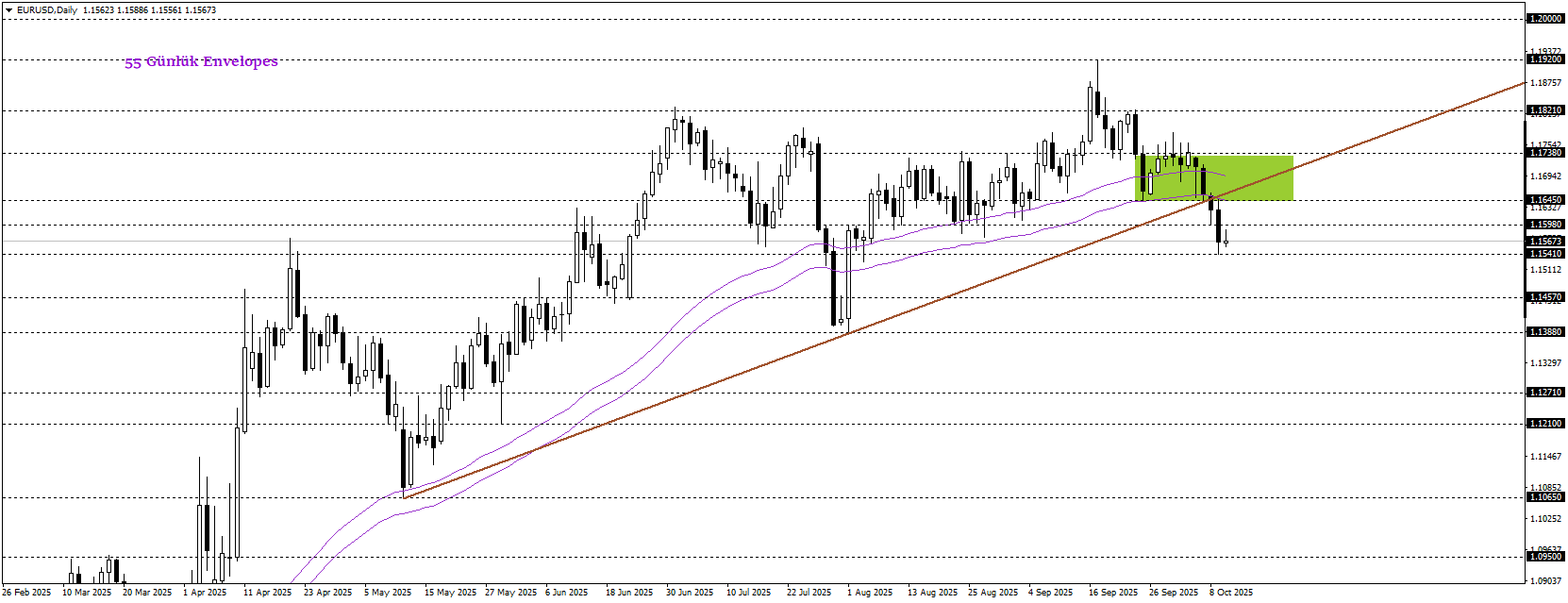Screen dimensions: 1568x603
Task: Select the "55 Günlük Envelopes" text label
Action: 201,61
